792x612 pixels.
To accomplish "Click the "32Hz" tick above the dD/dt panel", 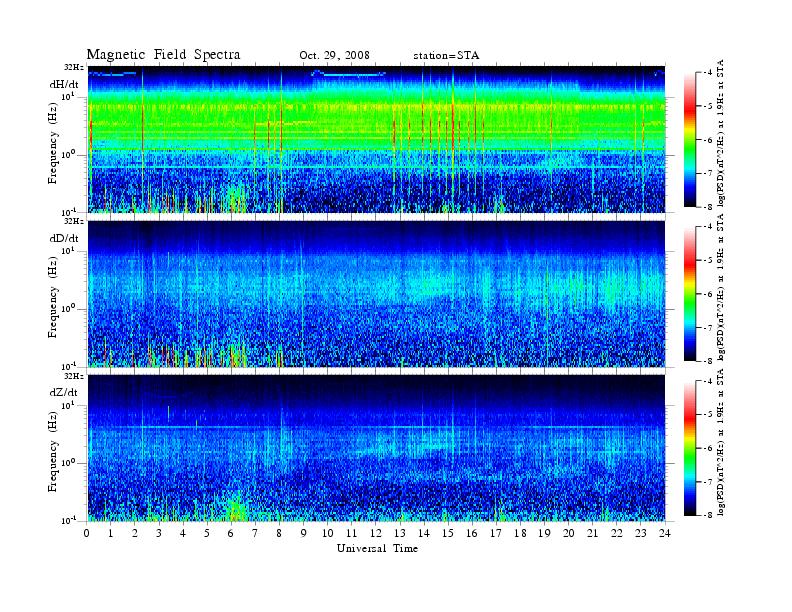I will (74, 221).
